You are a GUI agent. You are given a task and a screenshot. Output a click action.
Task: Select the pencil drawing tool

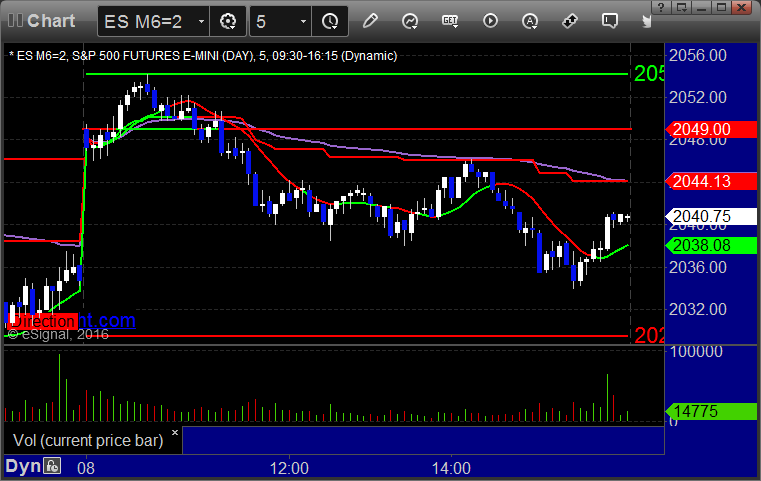(x=370, y=21)
